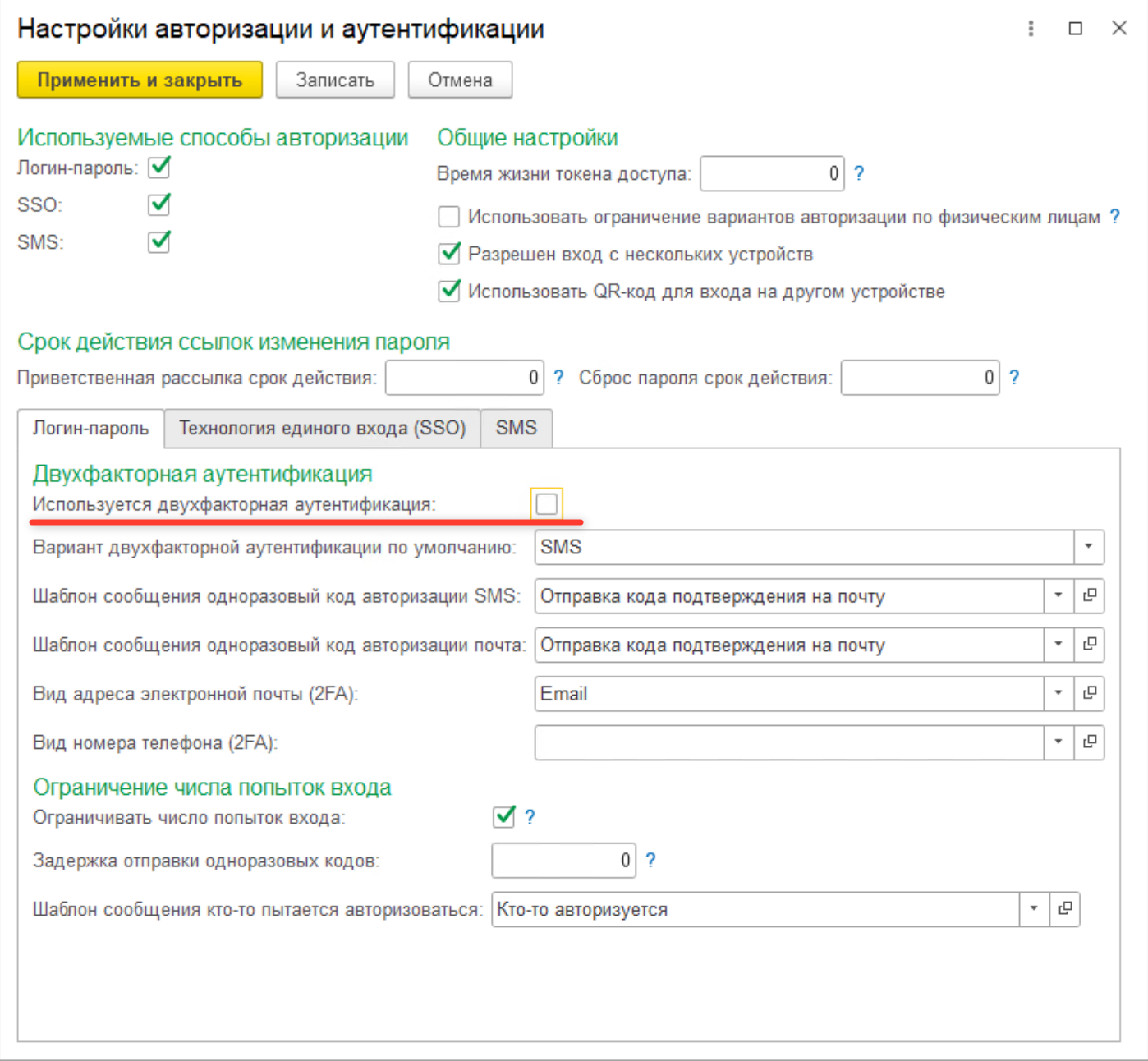The image size is (1148, 1061).
Task: Enable two-factor authentication checkbox
Action: (547, 504)
